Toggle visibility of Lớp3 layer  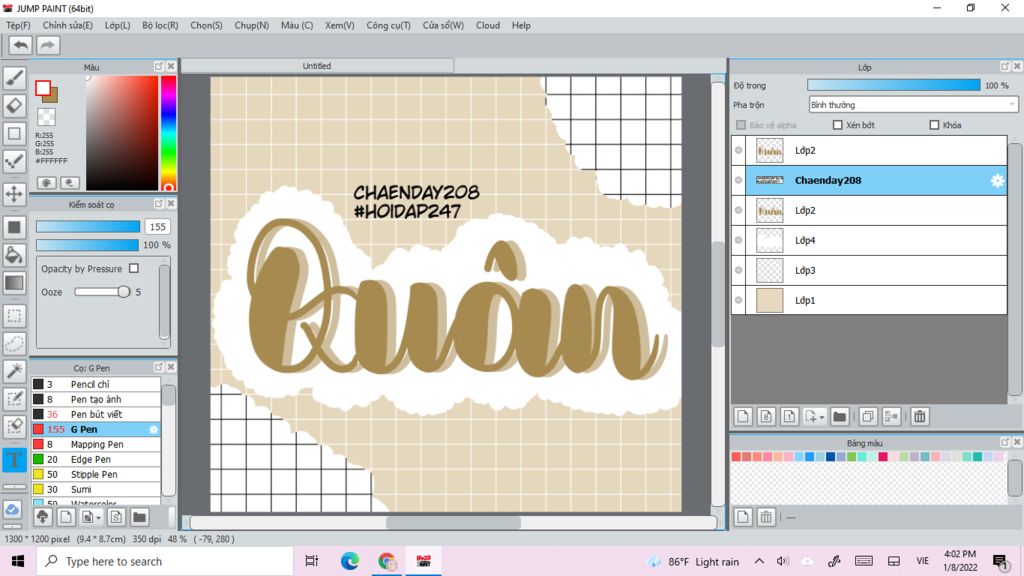(x=739, y=270)
